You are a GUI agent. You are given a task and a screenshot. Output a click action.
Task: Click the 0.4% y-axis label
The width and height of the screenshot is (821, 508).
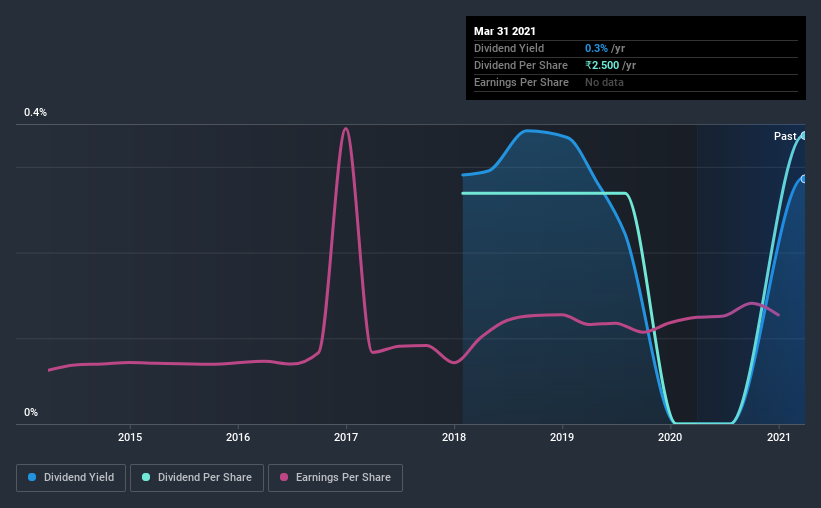tap(35, 113)
